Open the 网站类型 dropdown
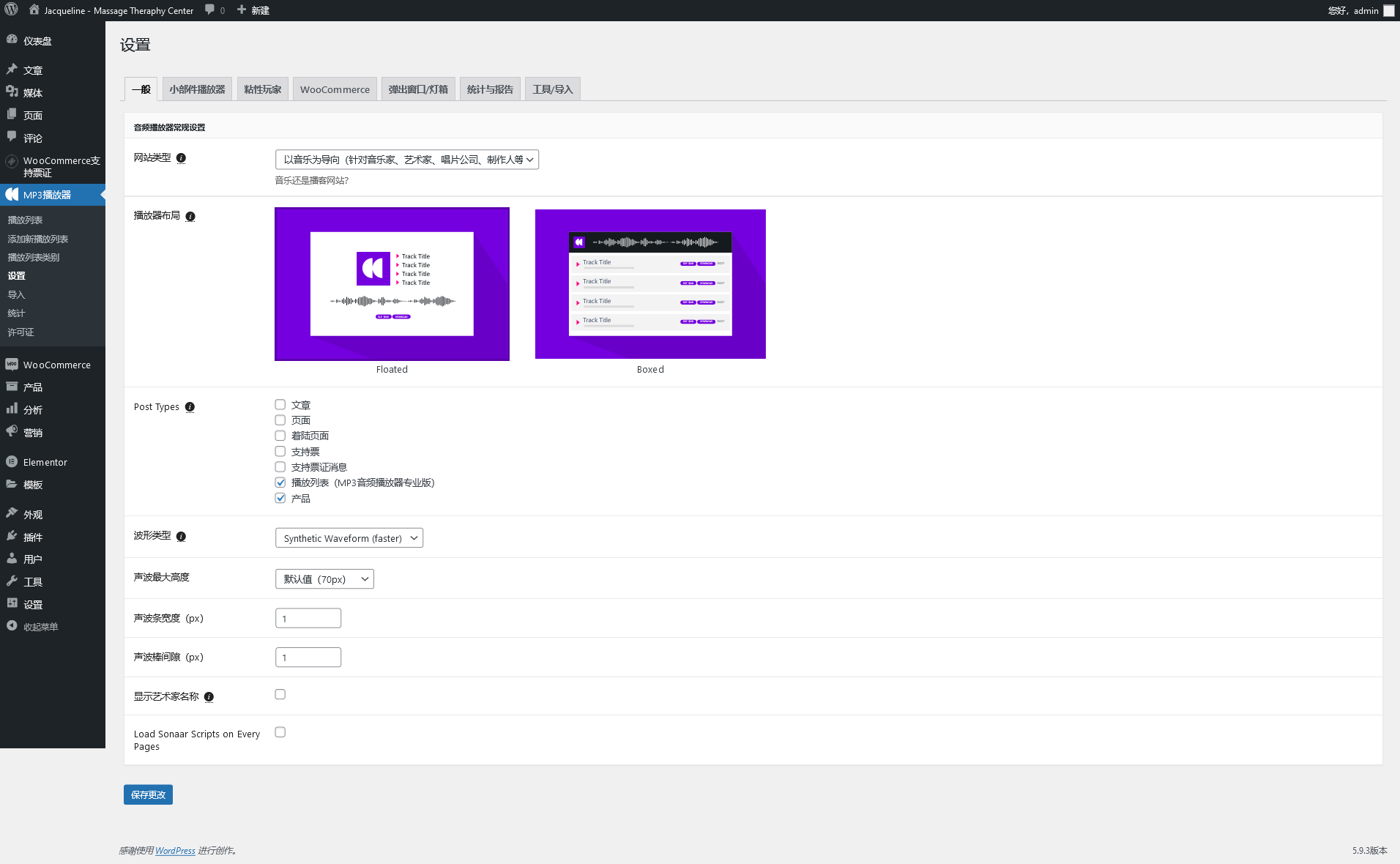Image resolution: width=1400 pixels, height=864 pixels. click(x=407, y=160)
